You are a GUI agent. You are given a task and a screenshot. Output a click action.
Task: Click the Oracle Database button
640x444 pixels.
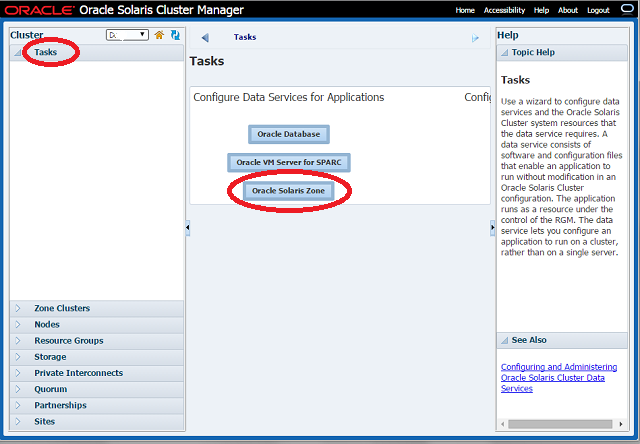(288, 134)
